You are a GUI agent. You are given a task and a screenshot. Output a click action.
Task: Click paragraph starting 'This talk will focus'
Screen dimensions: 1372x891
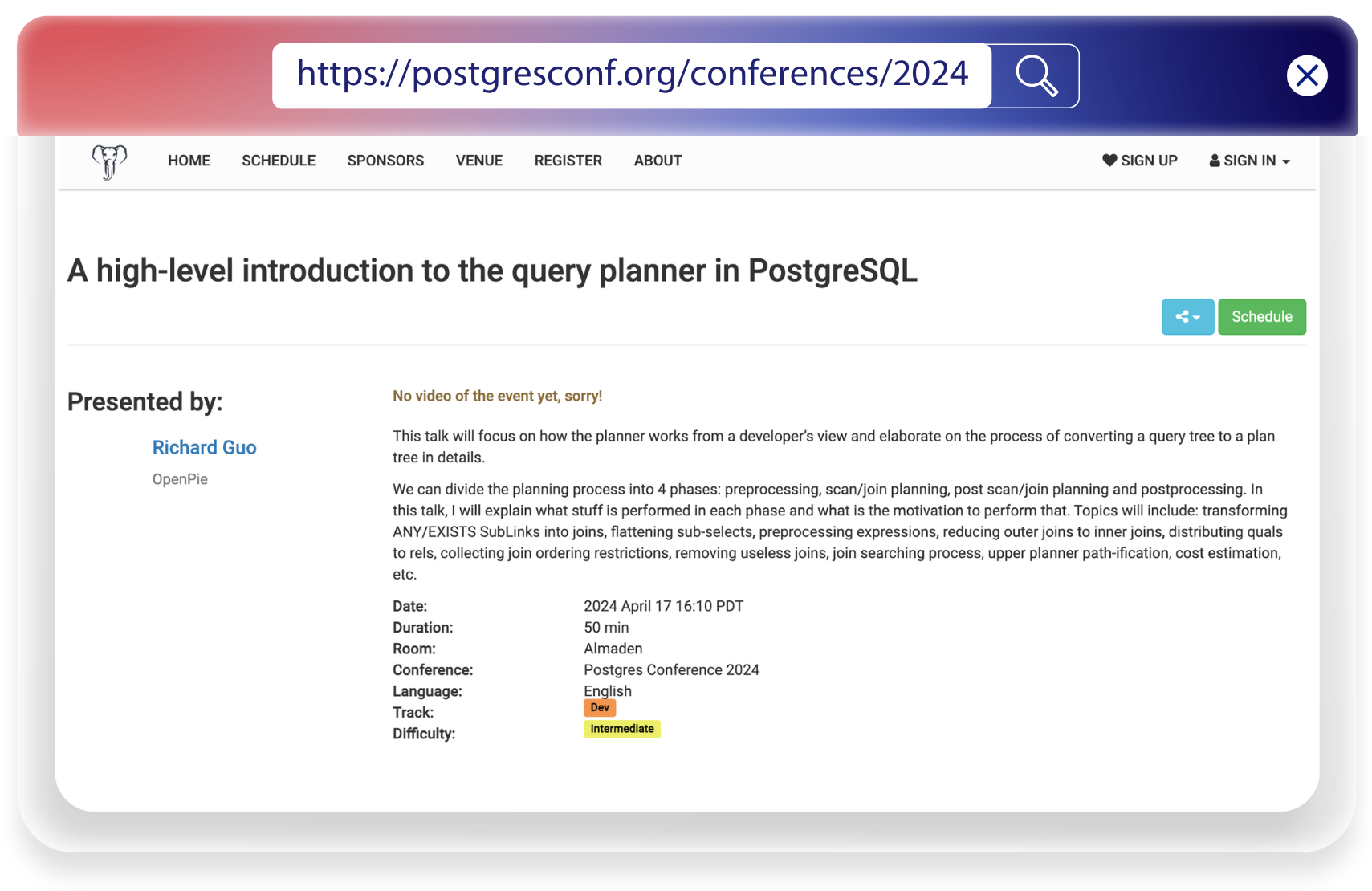833,447
